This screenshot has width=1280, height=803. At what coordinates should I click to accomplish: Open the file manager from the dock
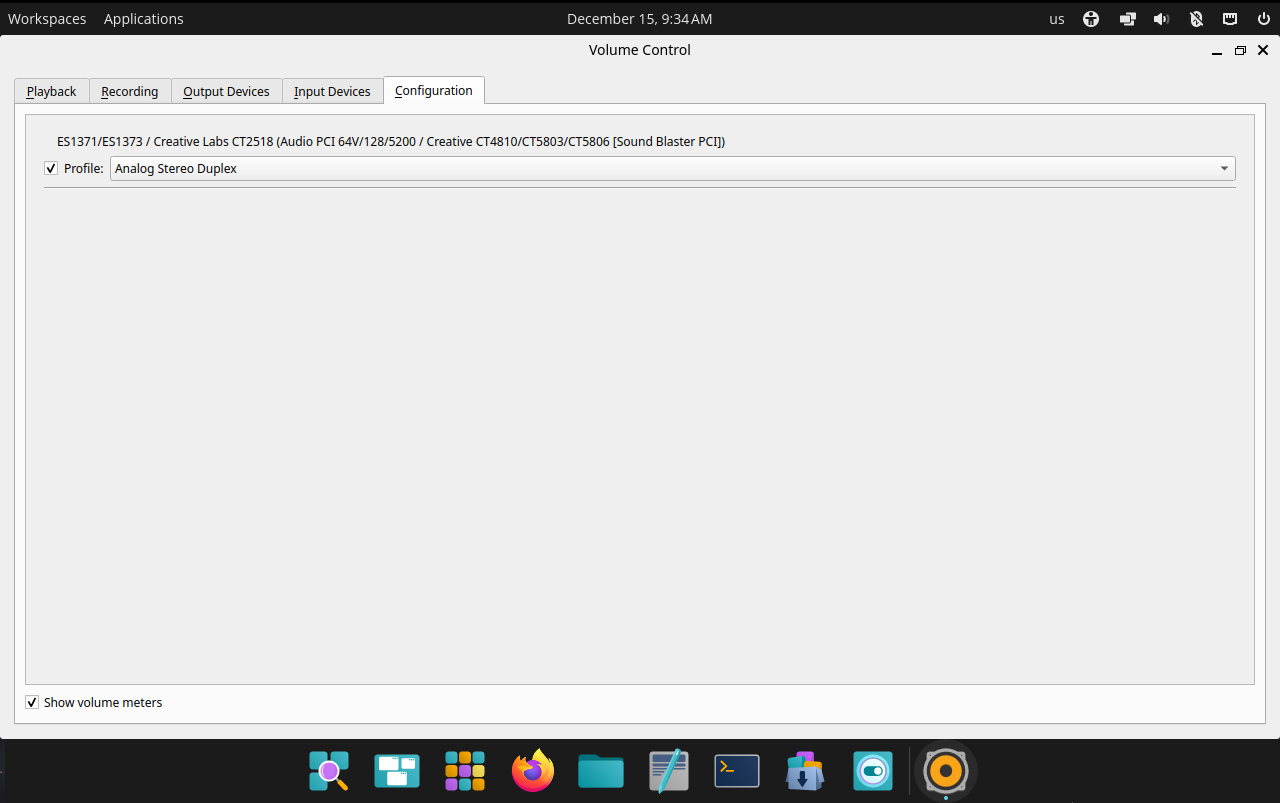[601, 770]
